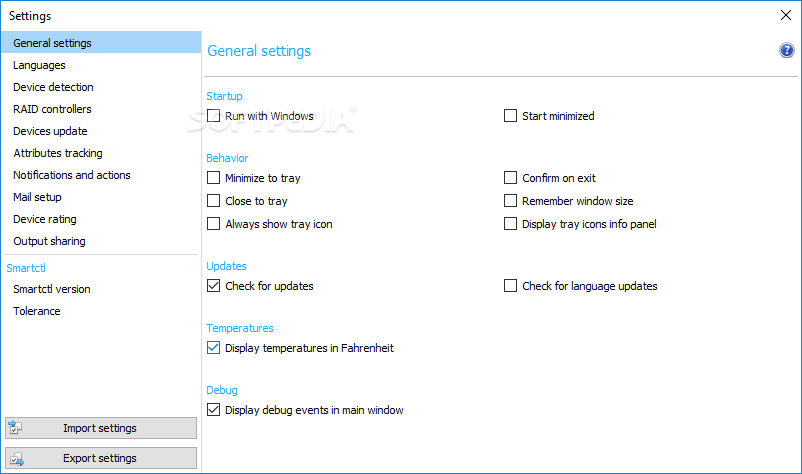This screenshot has width=802, height=474.
Task: Enable Remember window size
Action: [x=511, y=201]
